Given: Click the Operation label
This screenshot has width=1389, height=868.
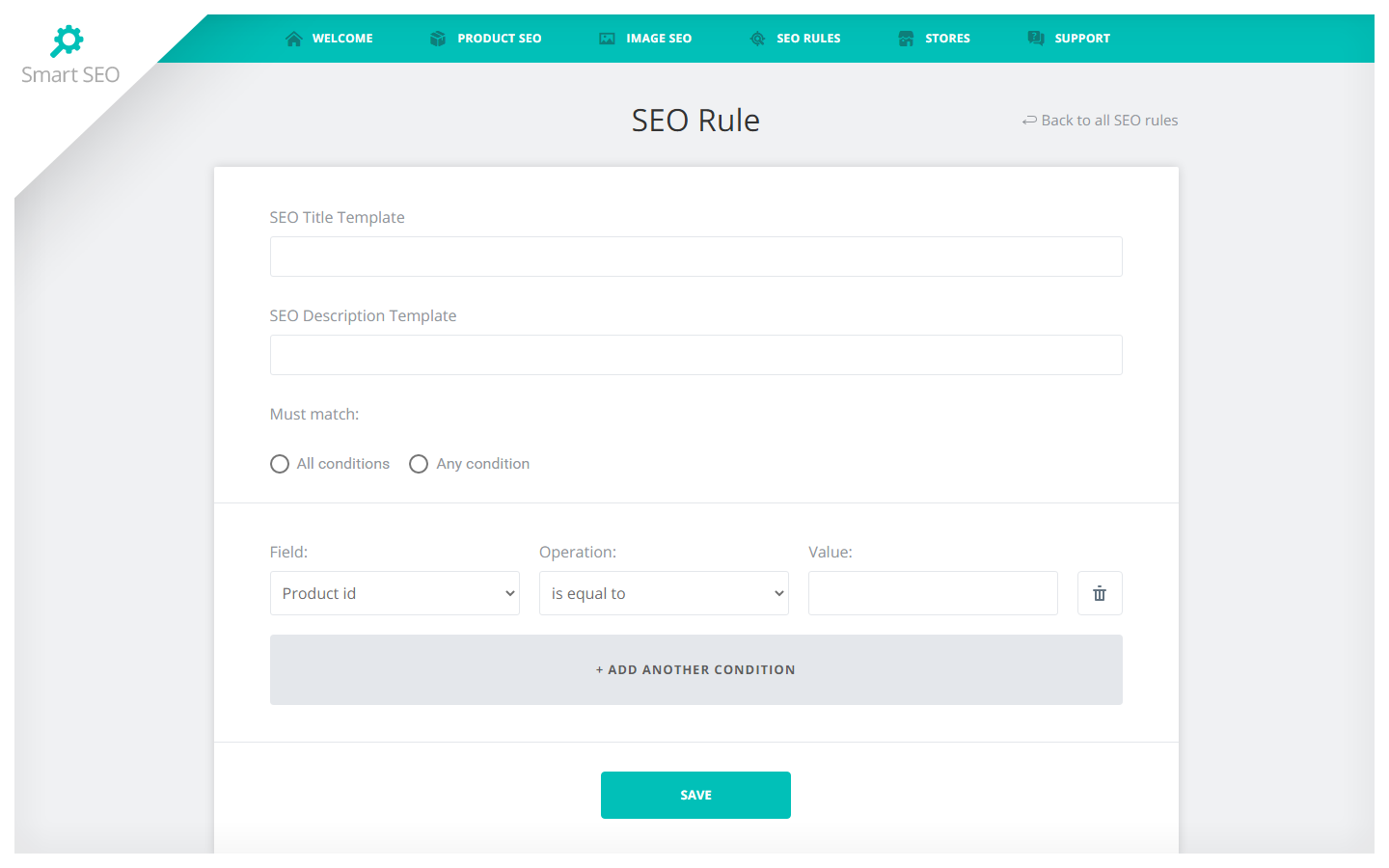Looking at the screenshot, I should (578, 552).
